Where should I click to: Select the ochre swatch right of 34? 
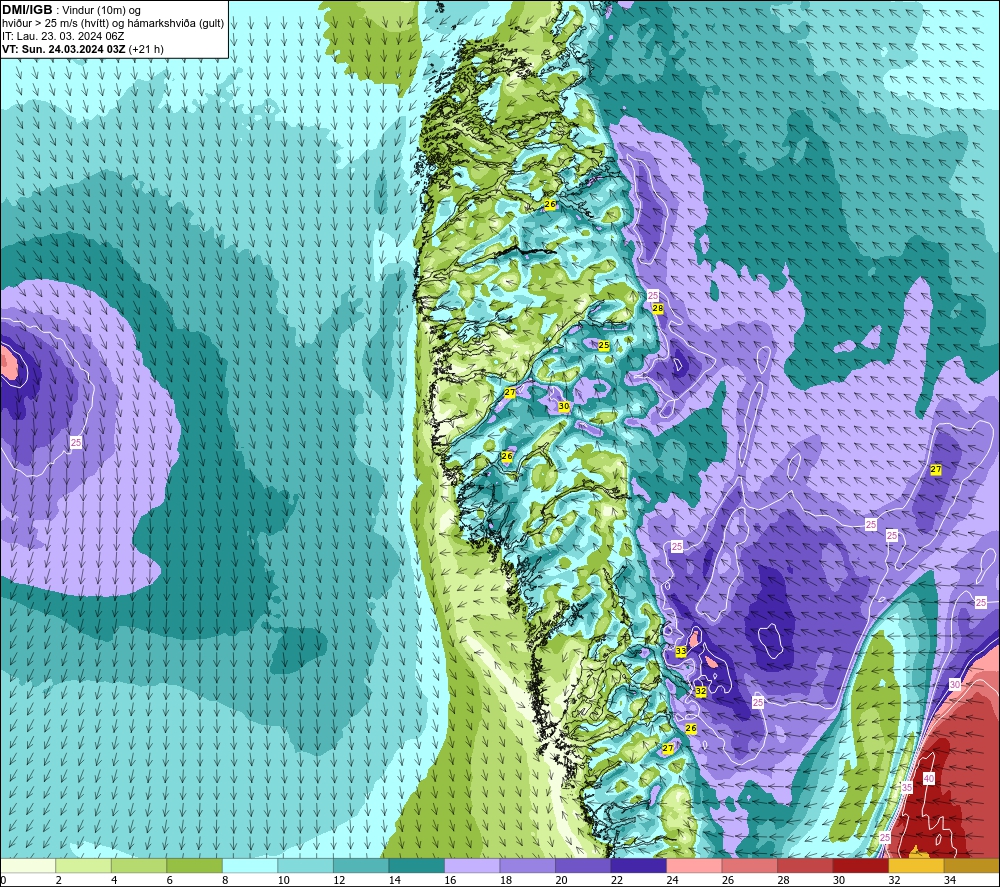[x=972, y=865]
